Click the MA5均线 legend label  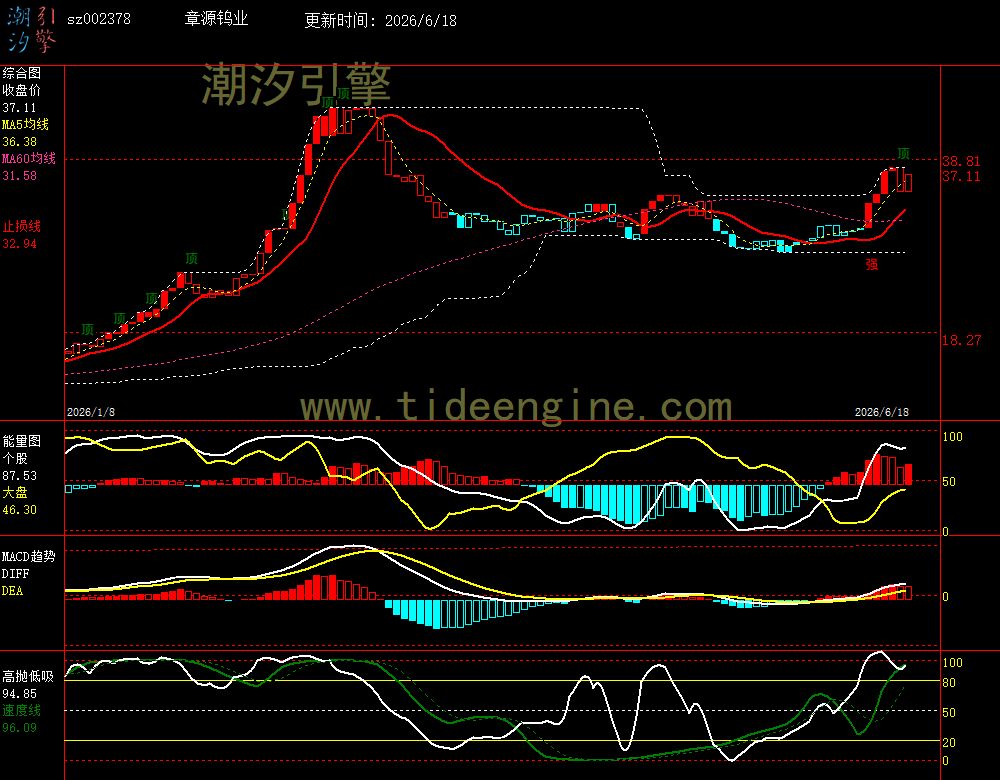pyautogui.click(x=26, y=124)
